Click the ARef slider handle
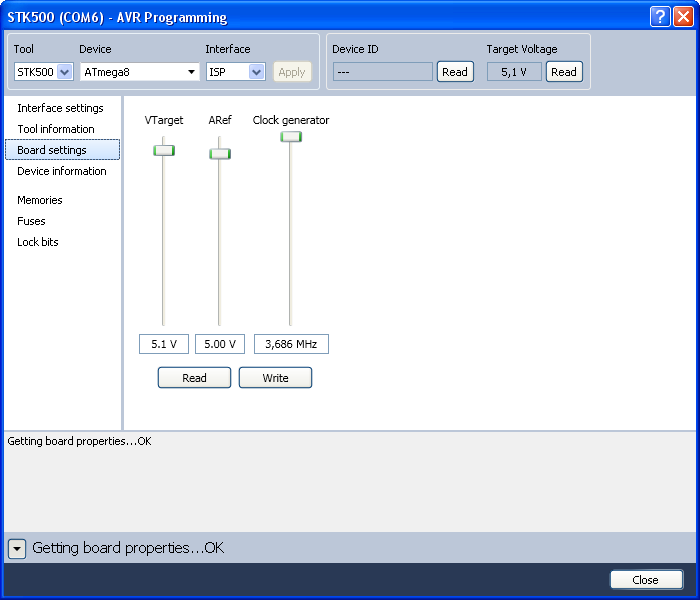This screenshot has height=600, width=700. (x=220, y=154)
